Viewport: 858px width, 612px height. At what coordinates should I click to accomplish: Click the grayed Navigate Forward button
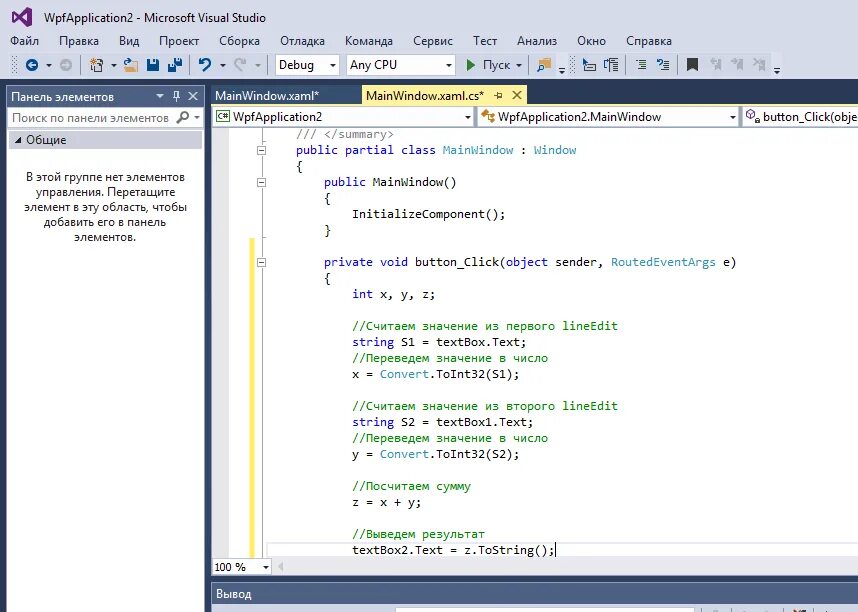pos(66,65)
